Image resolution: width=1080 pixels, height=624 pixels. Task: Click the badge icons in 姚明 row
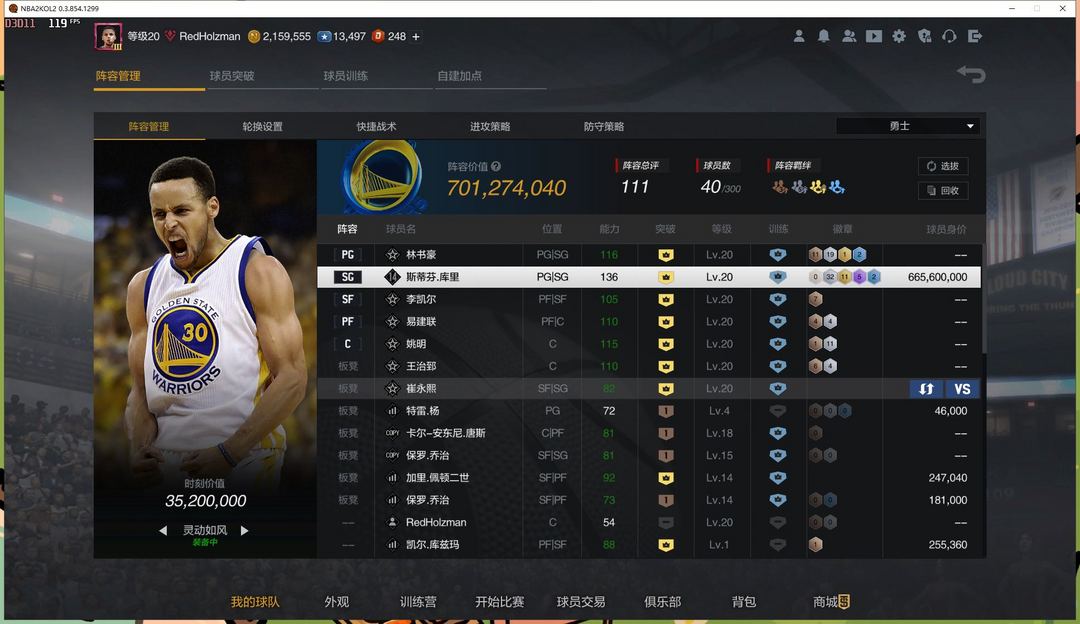pyautogui.click(x=822, y=344)
